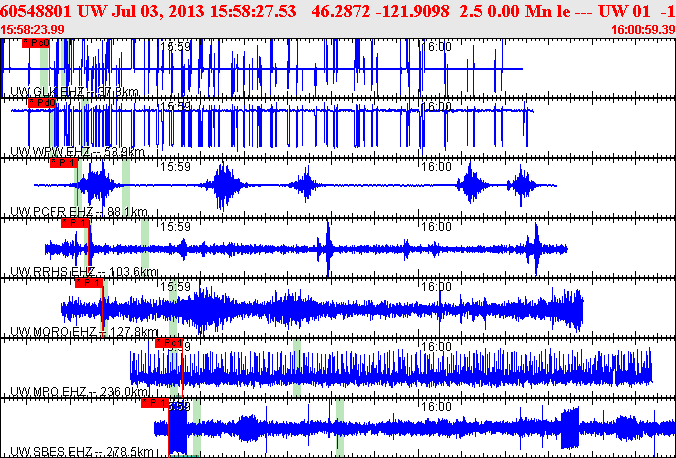Click the station label UW MORO EHZ -- 127.8km
This screenshot has height=458, width=676.
pos(84,332)
